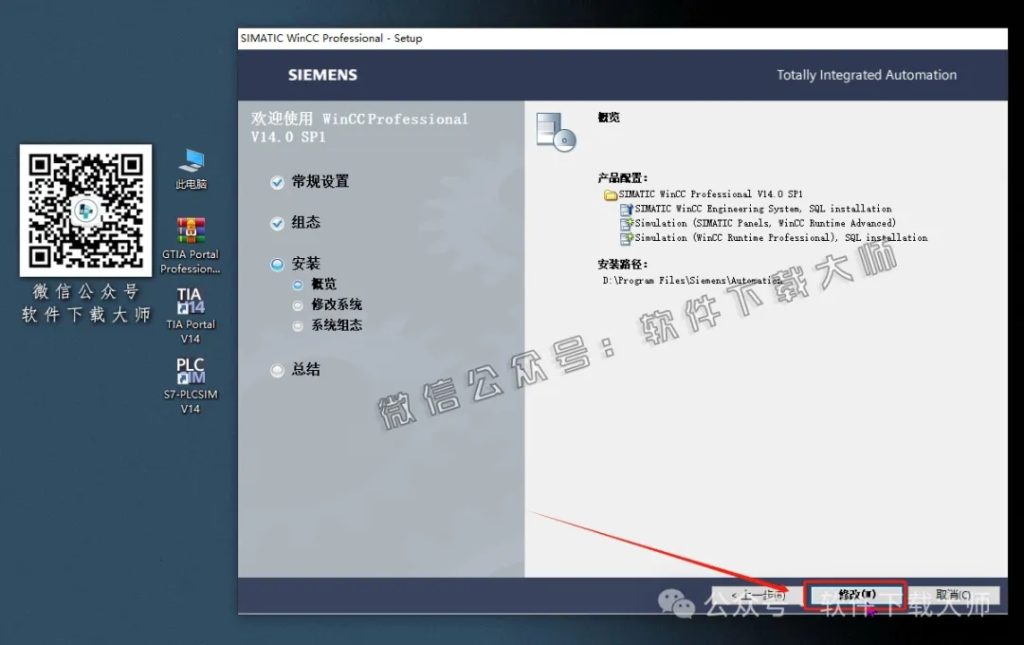Click the 取消(C) cancel button
1024x645 pixels.
click(953, 593)
